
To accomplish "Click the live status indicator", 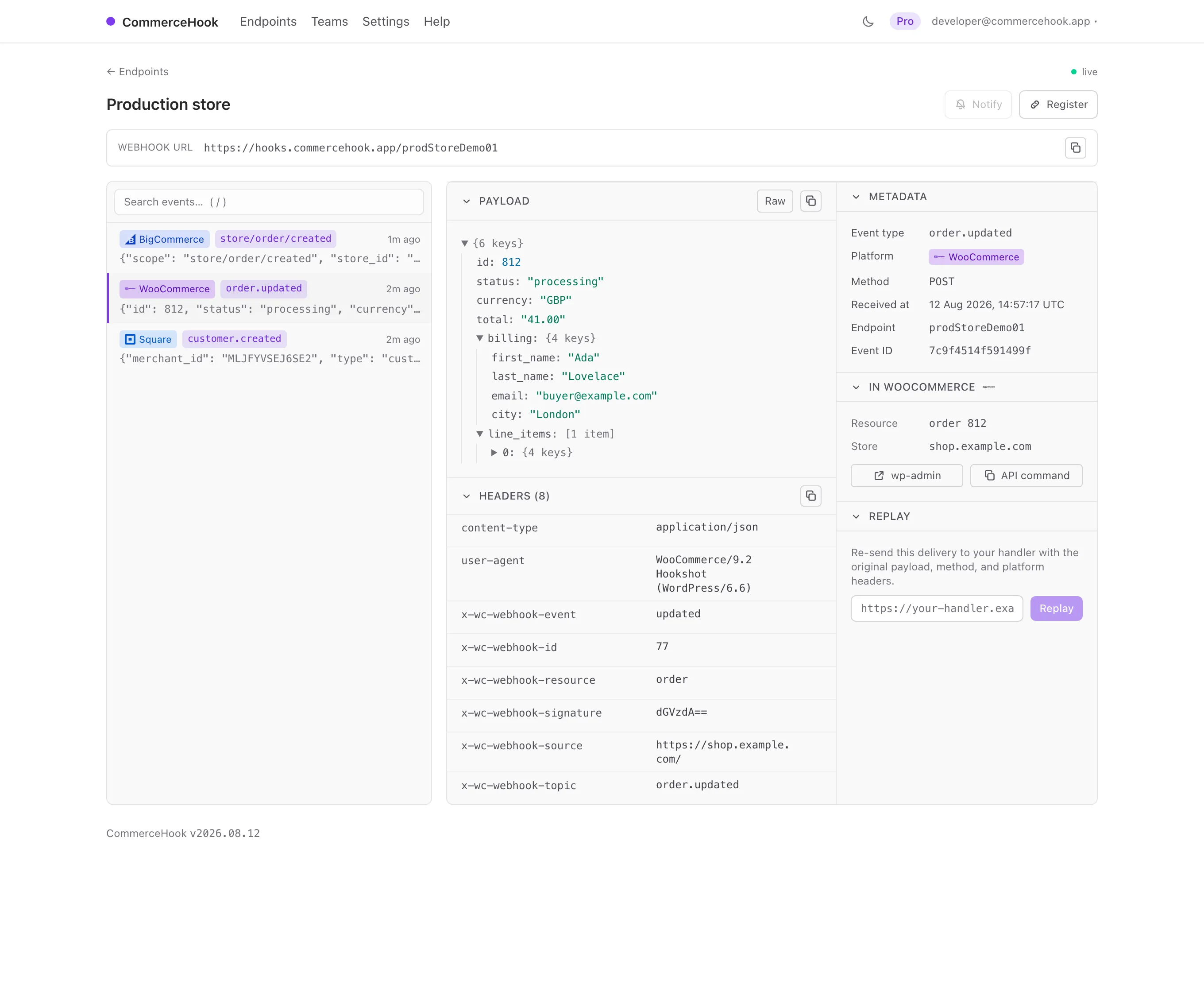I will (1084, 72).
